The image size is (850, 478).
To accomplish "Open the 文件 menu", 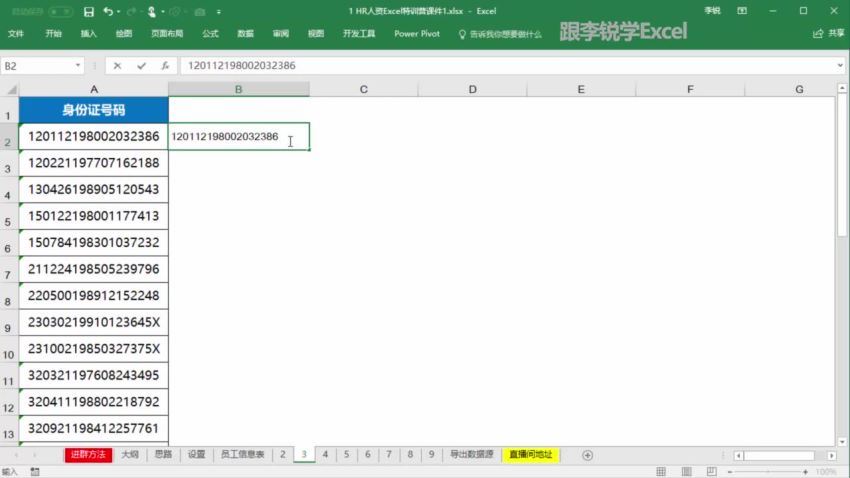I will coord(16,34).
